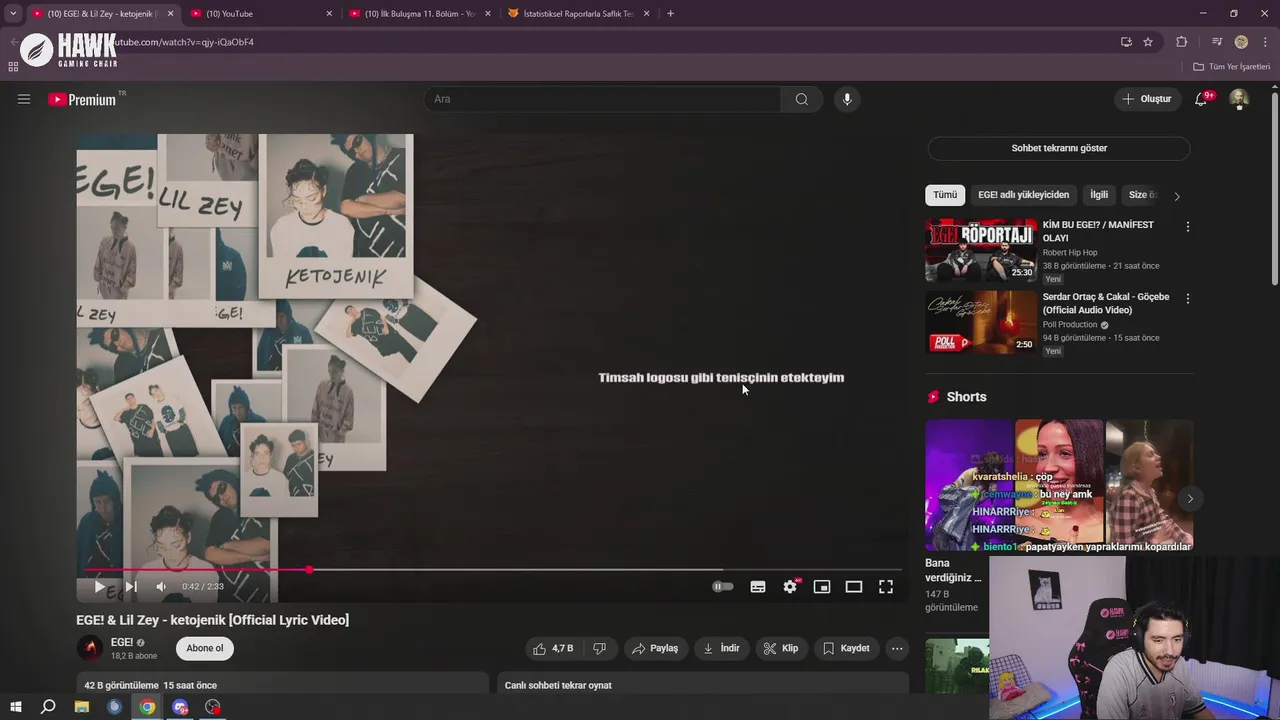The image size is (1280, 720).
Task: Enter full screen mode
Action: pos(886,587)
